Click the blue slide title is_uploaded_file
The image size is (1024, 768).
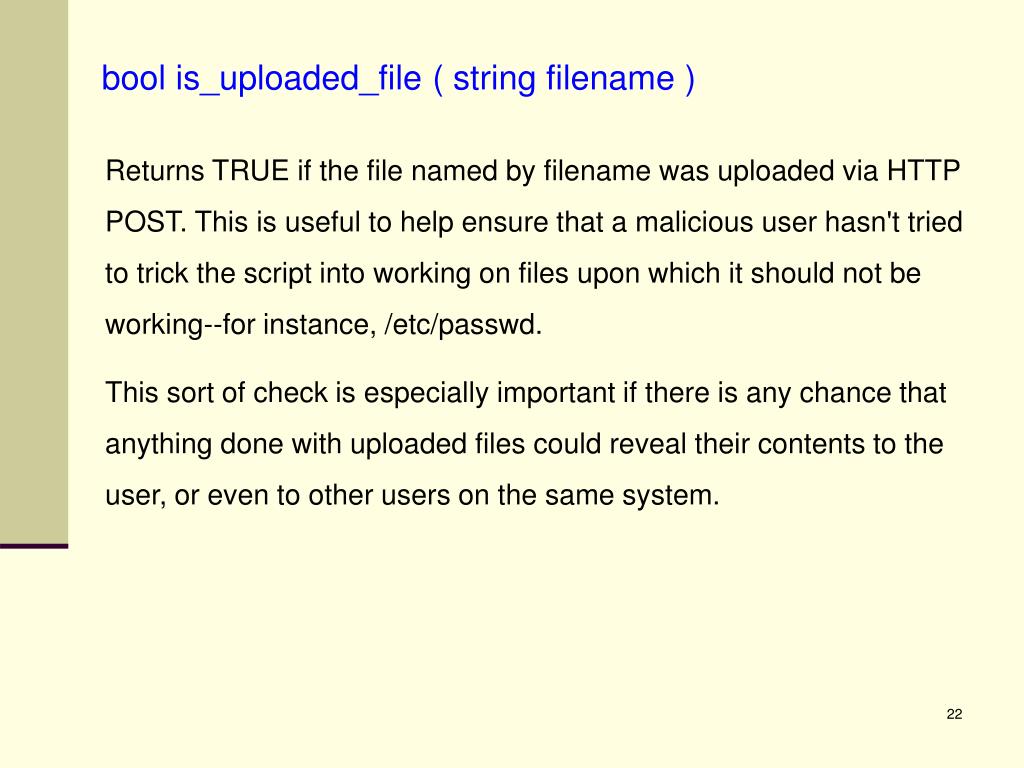398,80
